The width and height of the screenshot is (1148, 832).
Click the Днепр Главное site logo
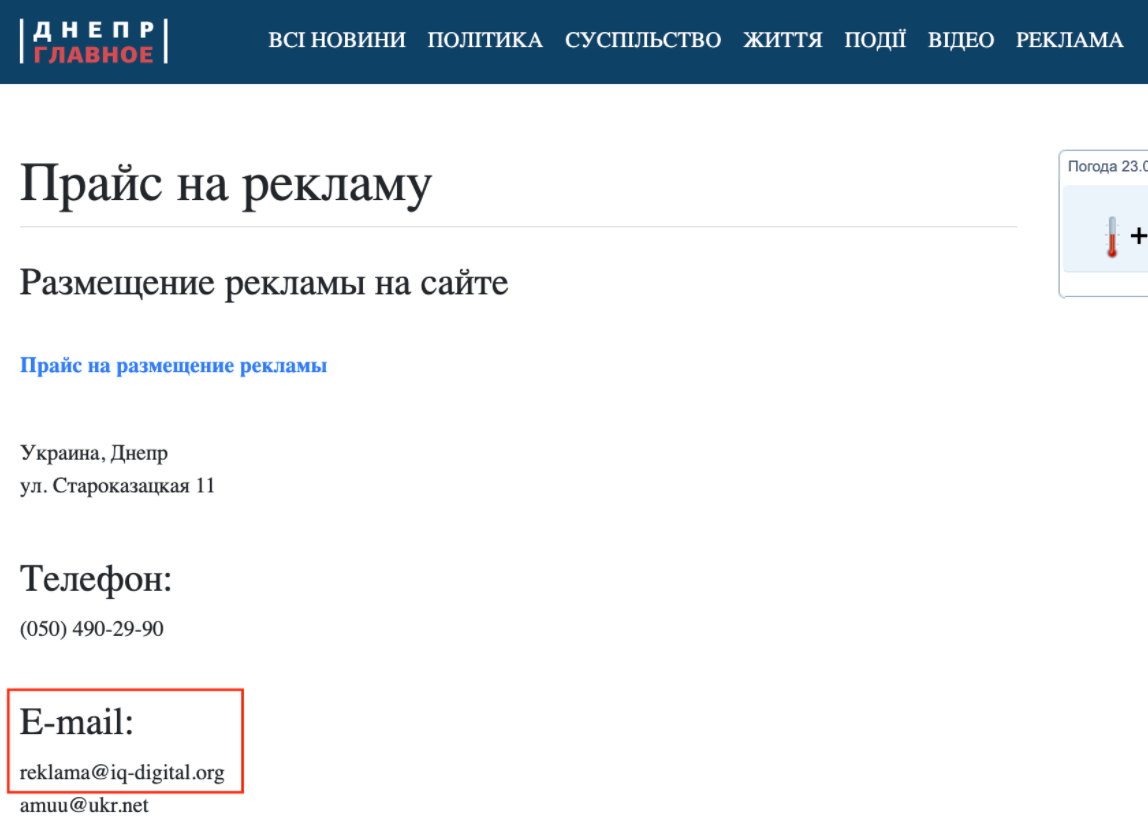[94, 41]
